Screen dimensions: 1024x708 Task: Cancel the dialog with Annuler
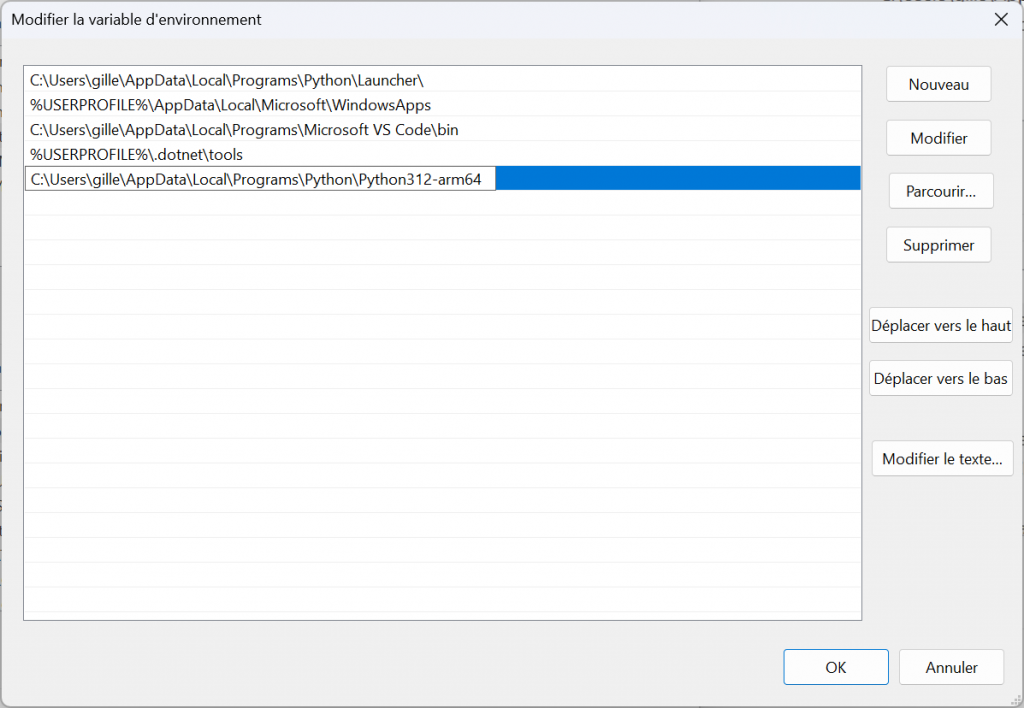[950, 667]
